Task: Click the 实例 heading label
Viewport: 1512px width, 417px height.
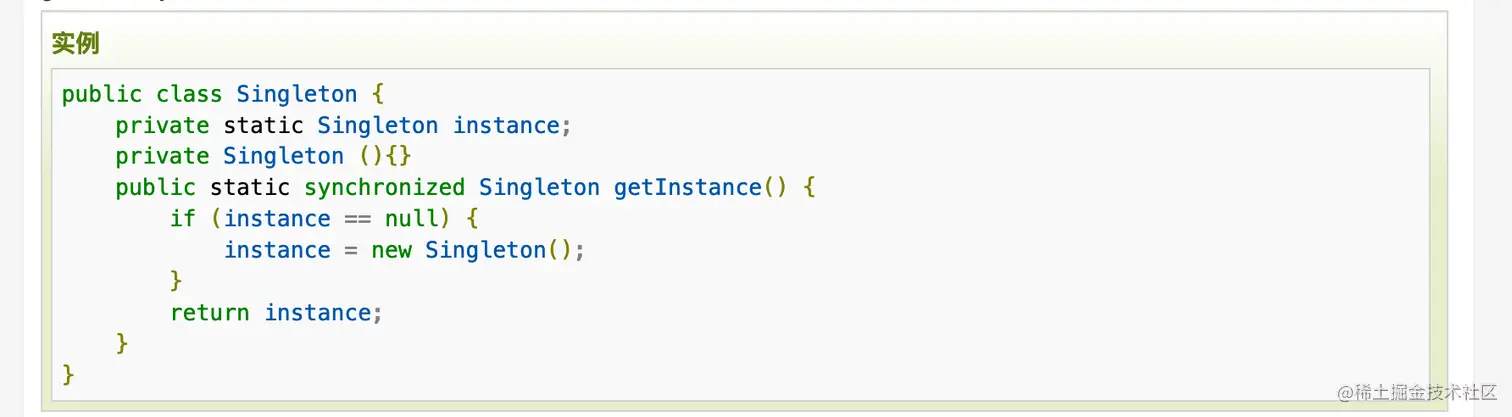Action: pos(76,44)
